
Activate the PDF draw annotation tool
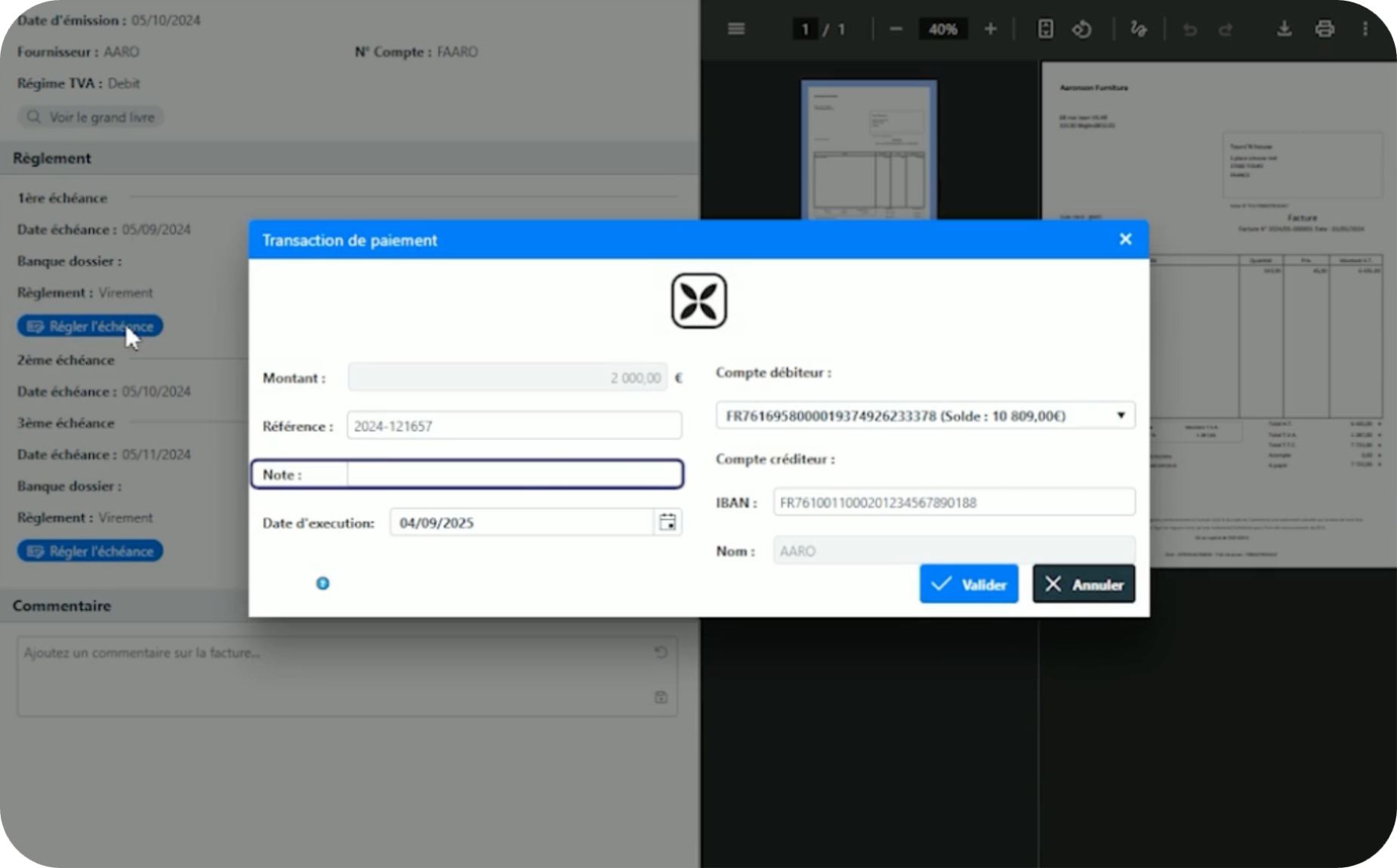point(1138,29)
